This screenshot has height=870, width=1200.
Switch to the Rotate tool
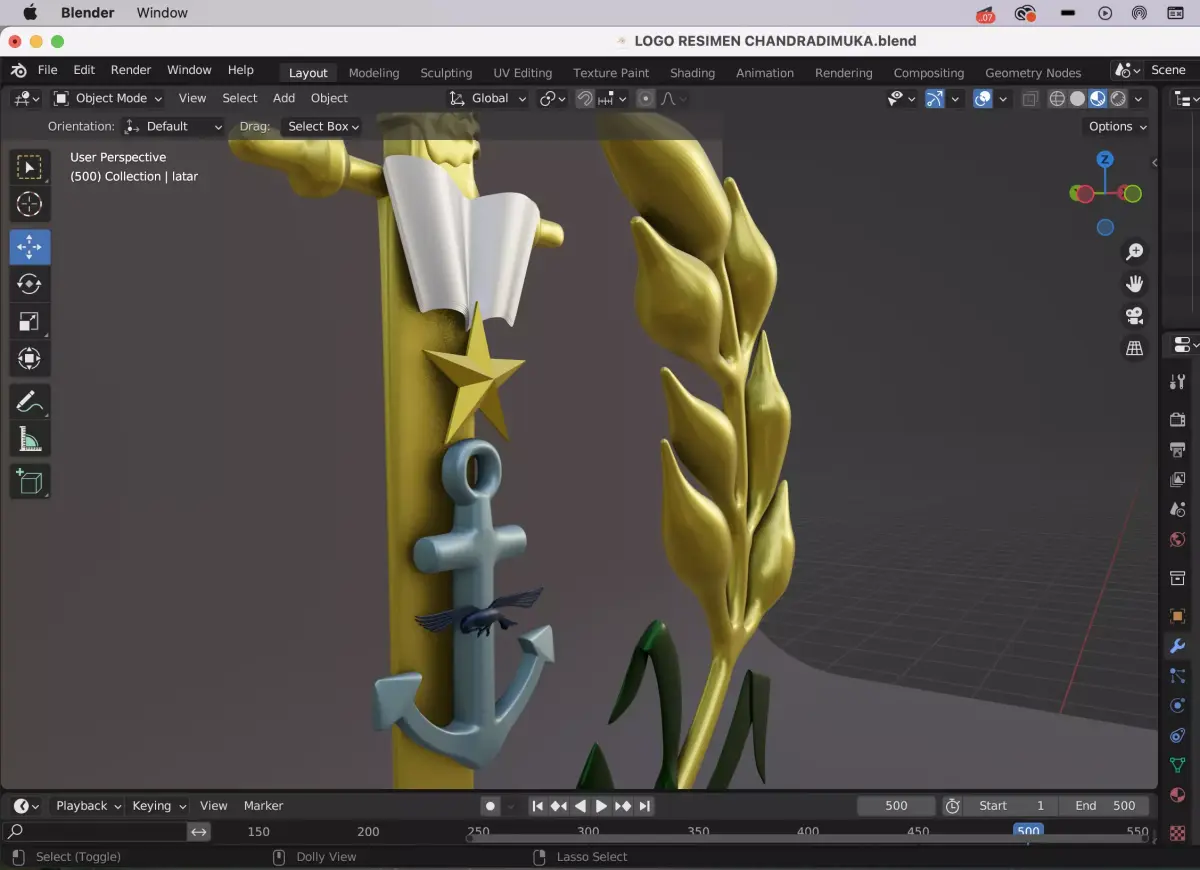[29, 284]
